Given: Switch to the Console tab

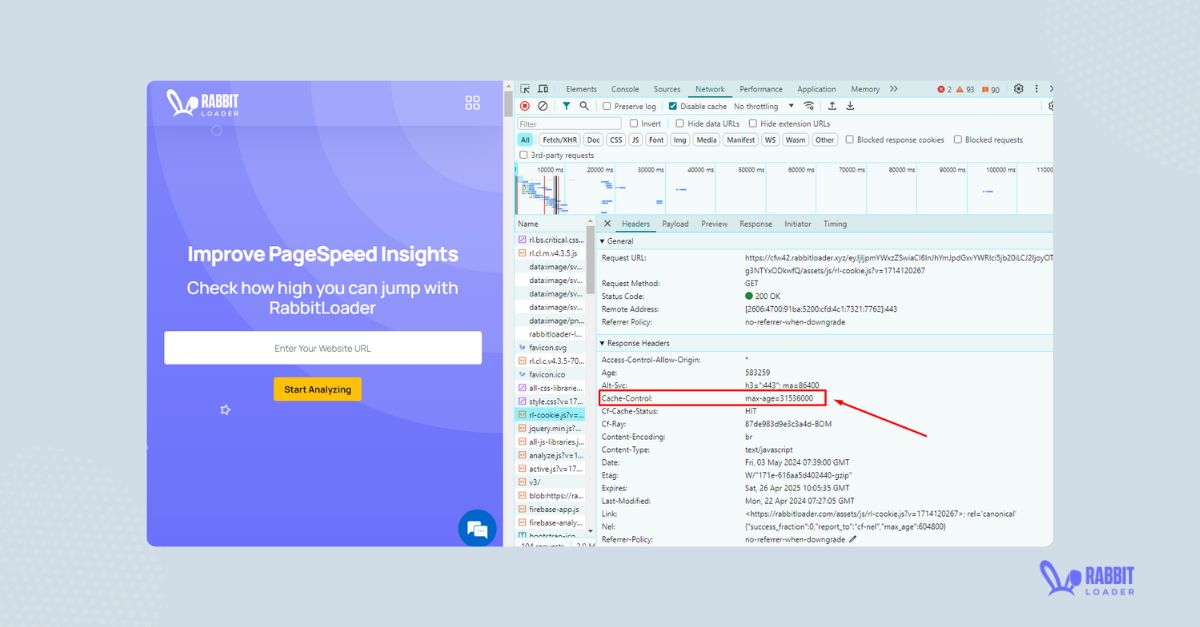Looking at the screenshot, I should tap(625, 89).
